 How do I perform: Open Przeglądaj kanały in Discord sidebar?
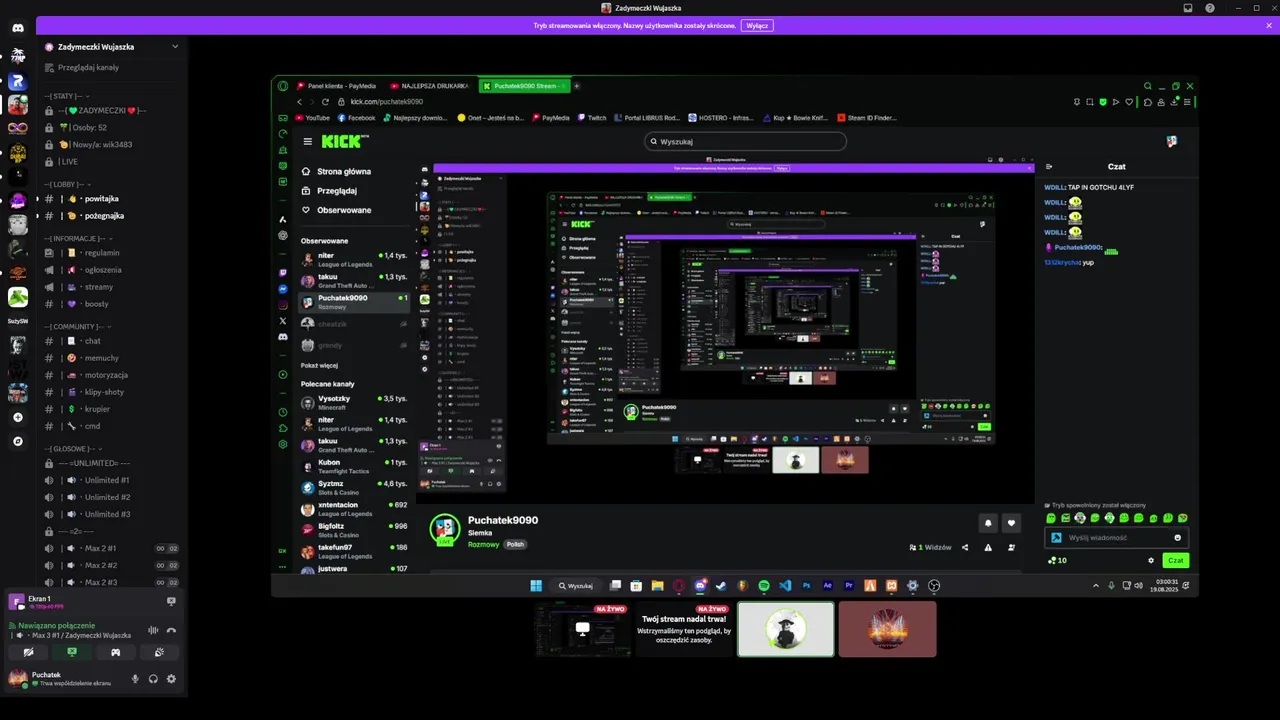pyautogui.click(x=88, y=67)
